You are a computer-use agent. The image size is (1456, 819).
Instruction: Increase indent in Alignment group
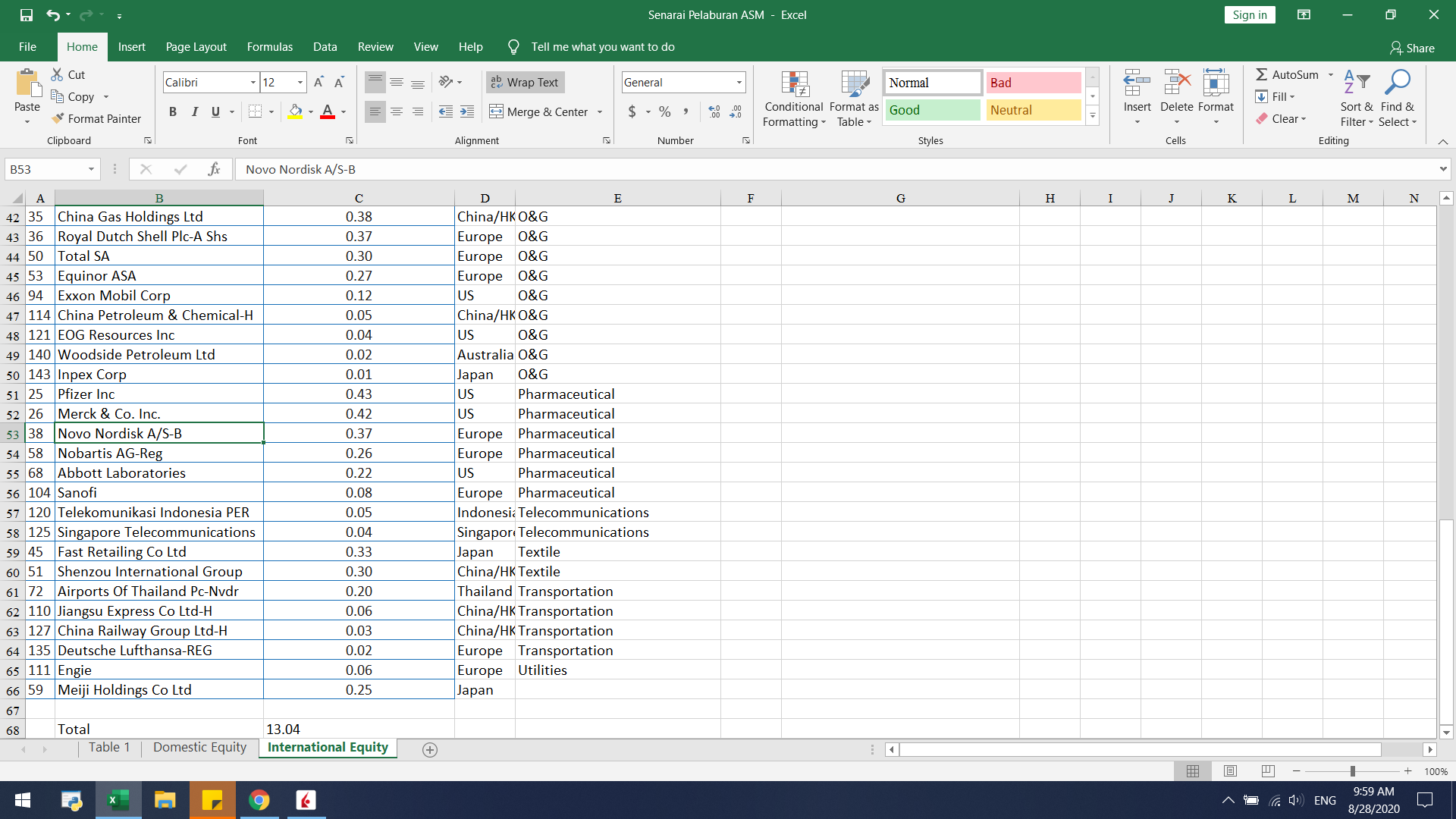click(x=467, y=111)
